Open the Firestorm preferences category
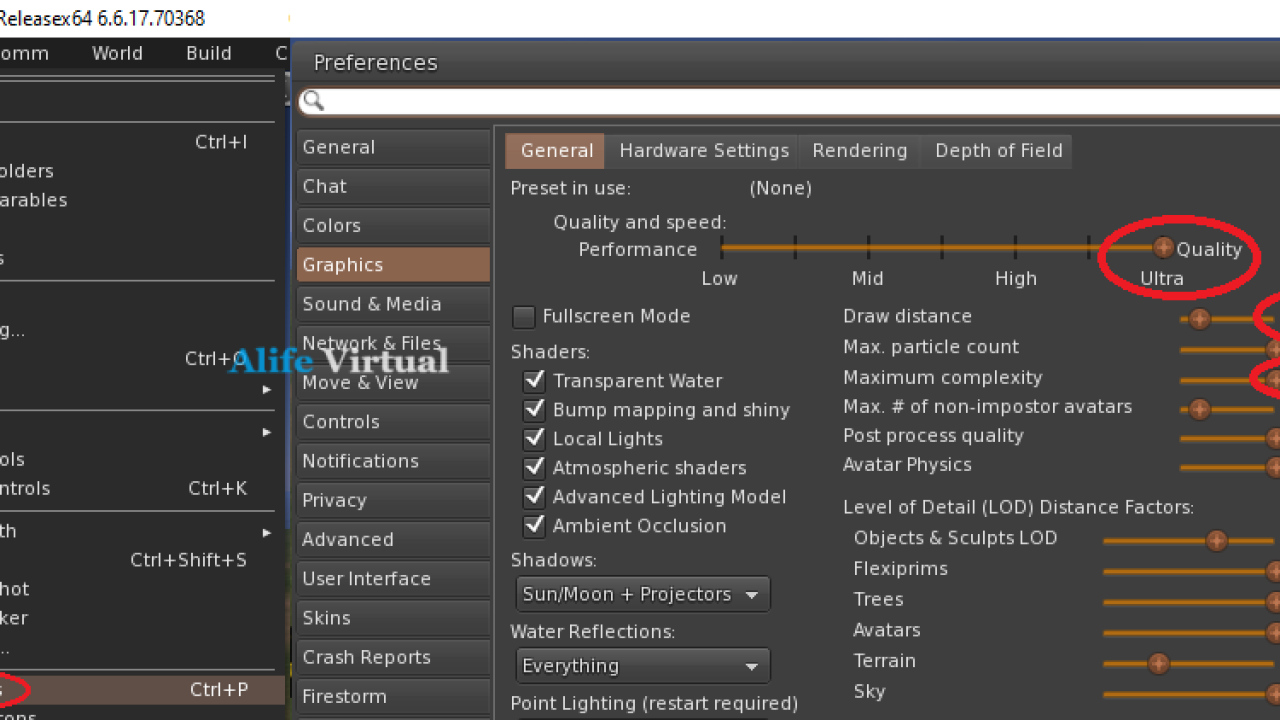1280x720 pixels. (393, 697)
